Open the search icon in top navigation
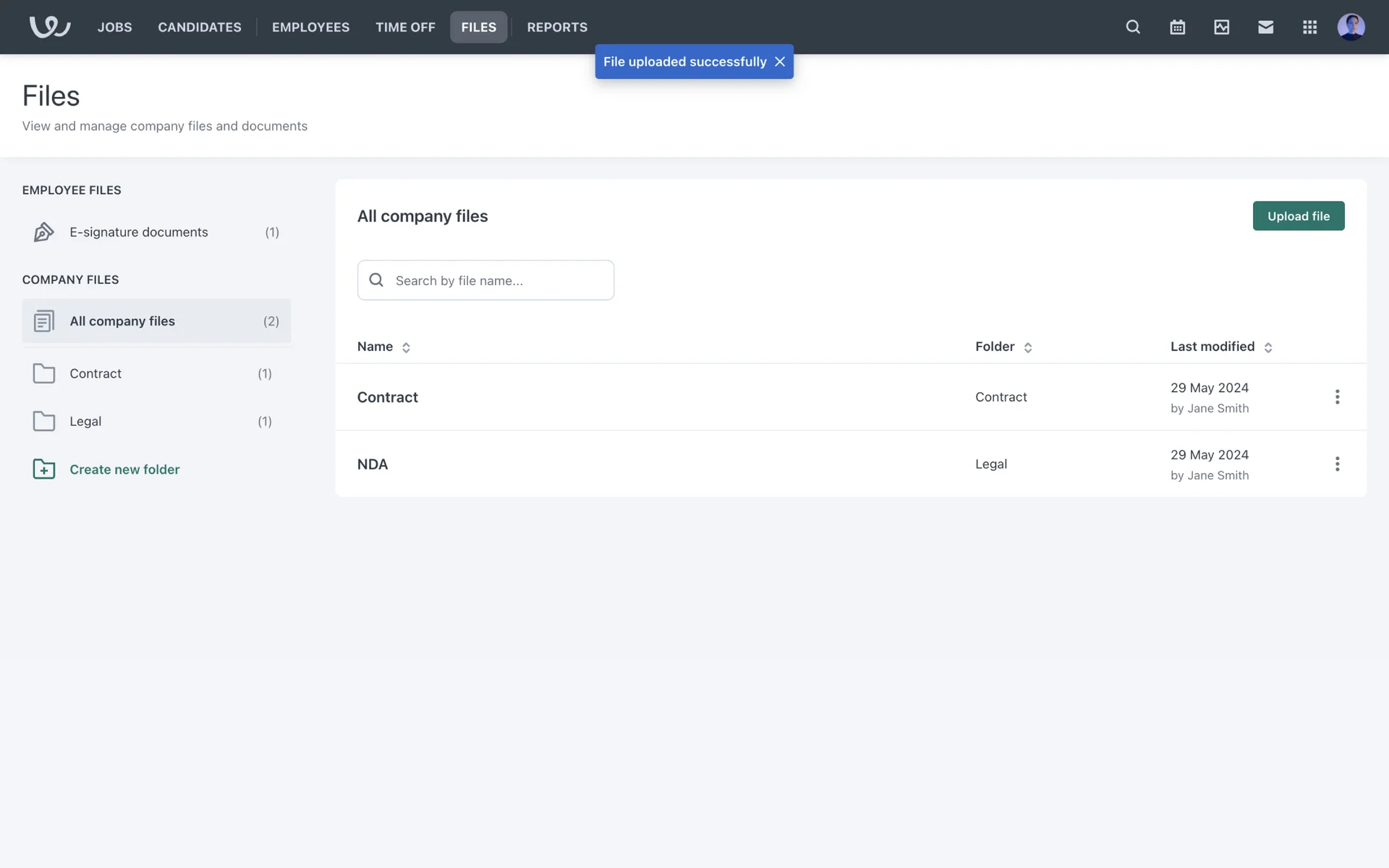The width and height of the screenshot is (1389, 868). (x=1133, y=27)
